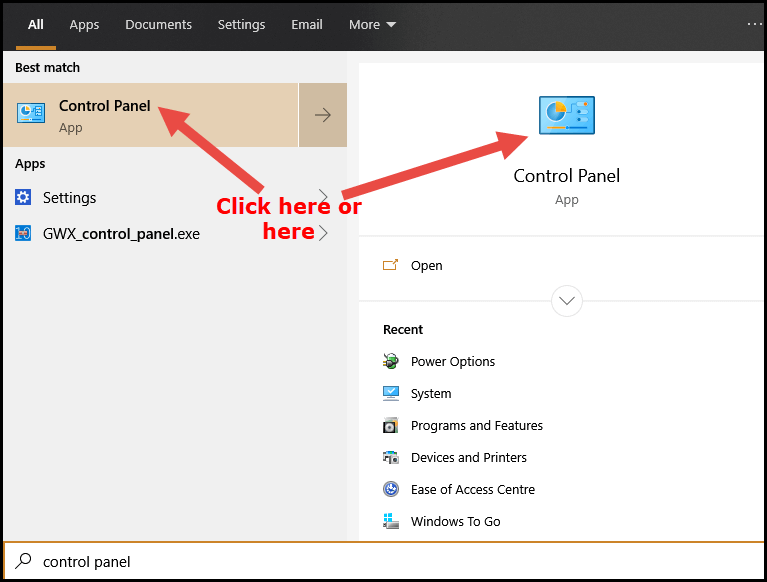
Task: Click the search box containing control panel
Action: [384, 561]
